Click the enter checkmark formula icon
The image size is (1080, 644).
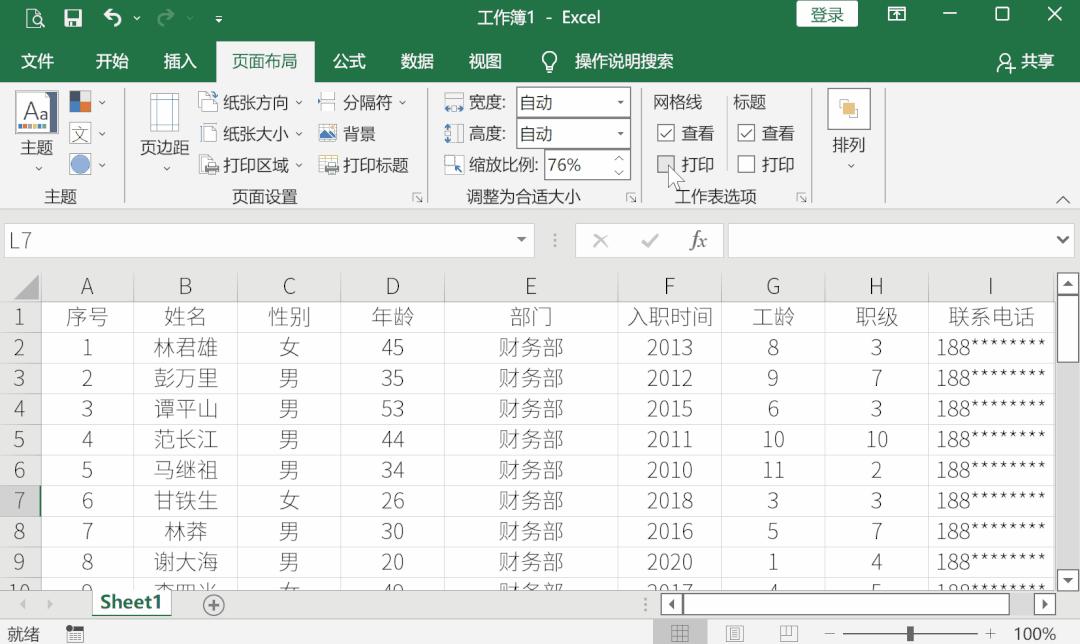click(x=649, y=240)
